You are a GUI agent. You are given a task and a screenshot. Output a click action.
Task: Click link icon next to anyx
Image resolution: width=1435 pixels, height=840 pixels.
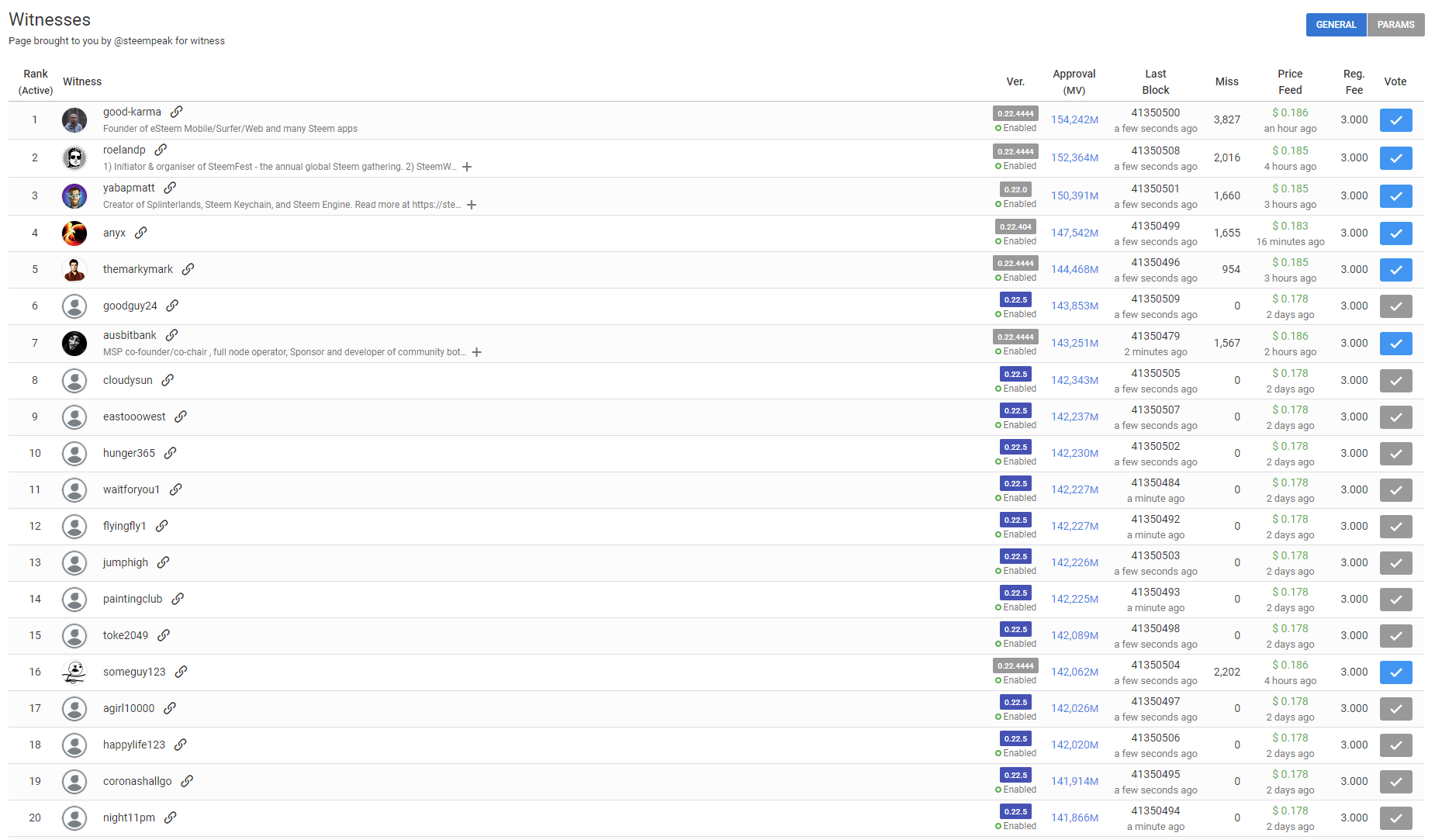(140, 233)
